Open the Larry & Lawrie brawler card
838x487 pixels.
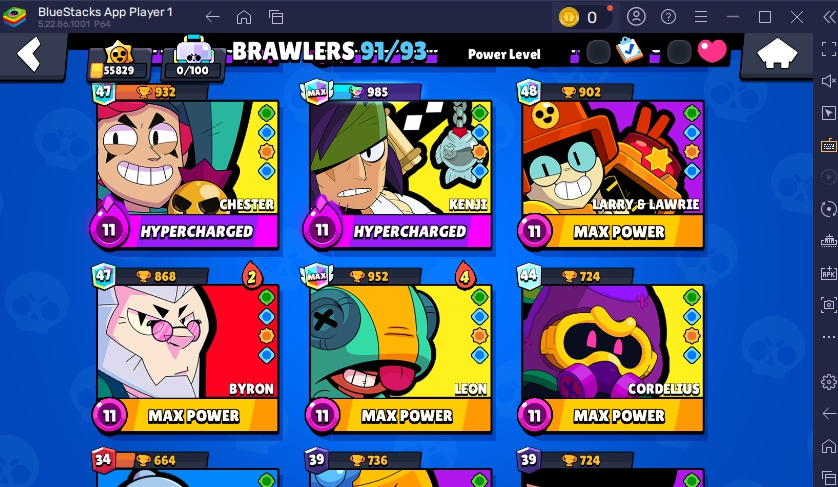click(610, 167)
